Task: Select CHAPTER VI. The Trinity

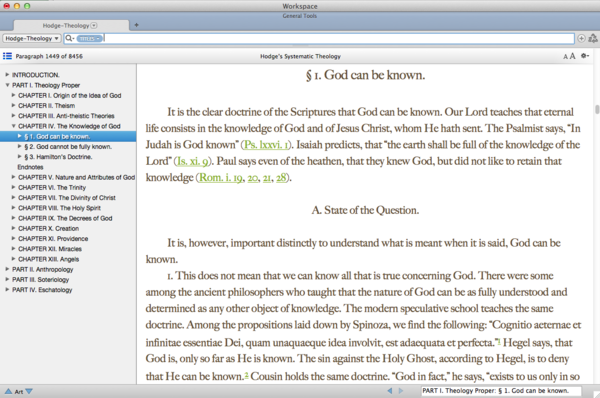Action: coord(52,188)
